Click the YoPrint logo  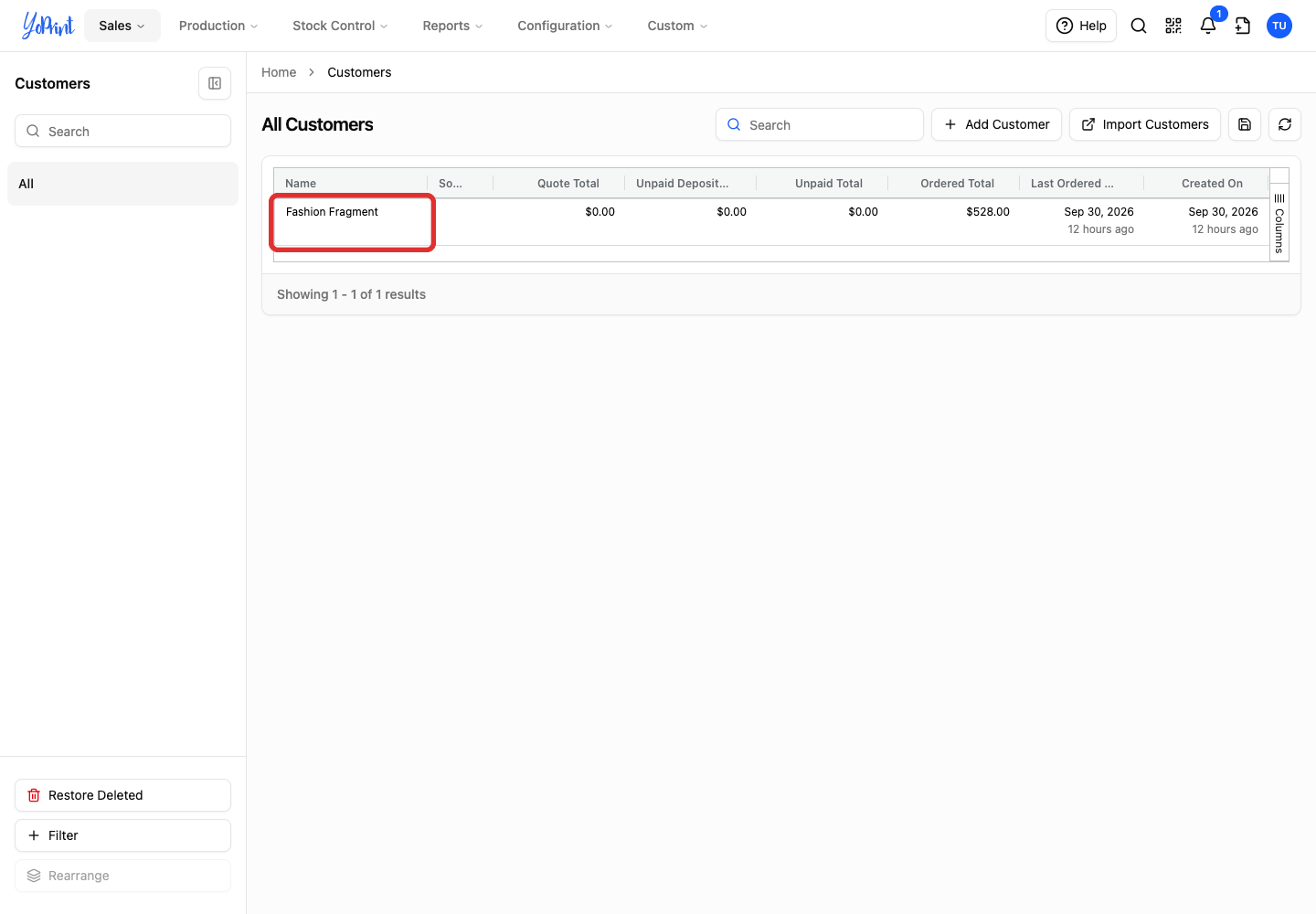click(48, 26)
